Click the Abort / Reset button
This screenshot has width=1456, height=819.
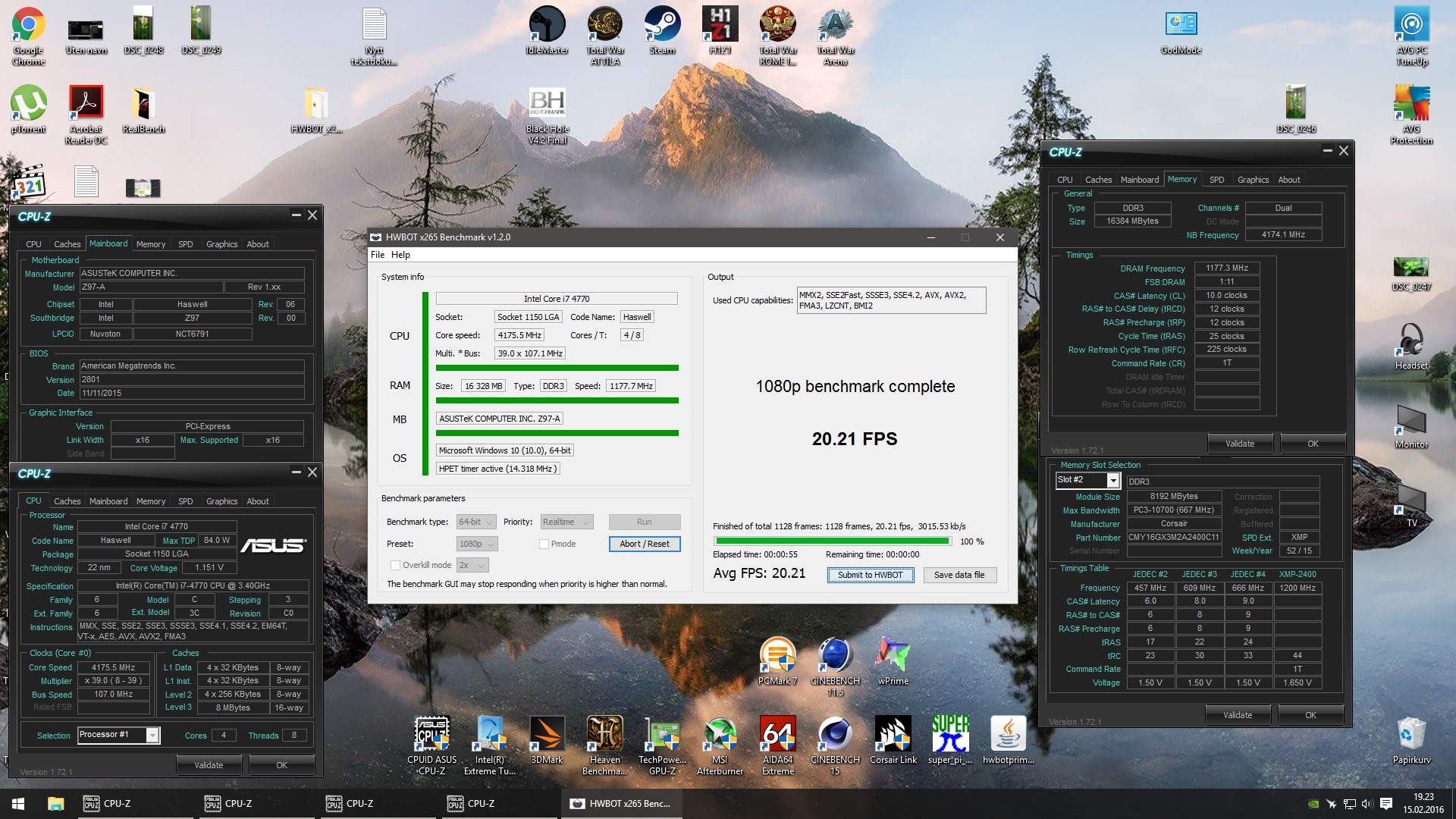pyautogui.click(x=644, y=544)
